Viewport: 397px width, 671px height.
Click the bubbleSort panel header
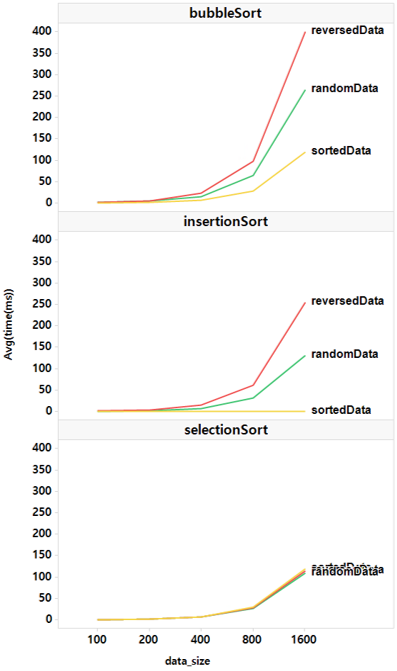225,13
